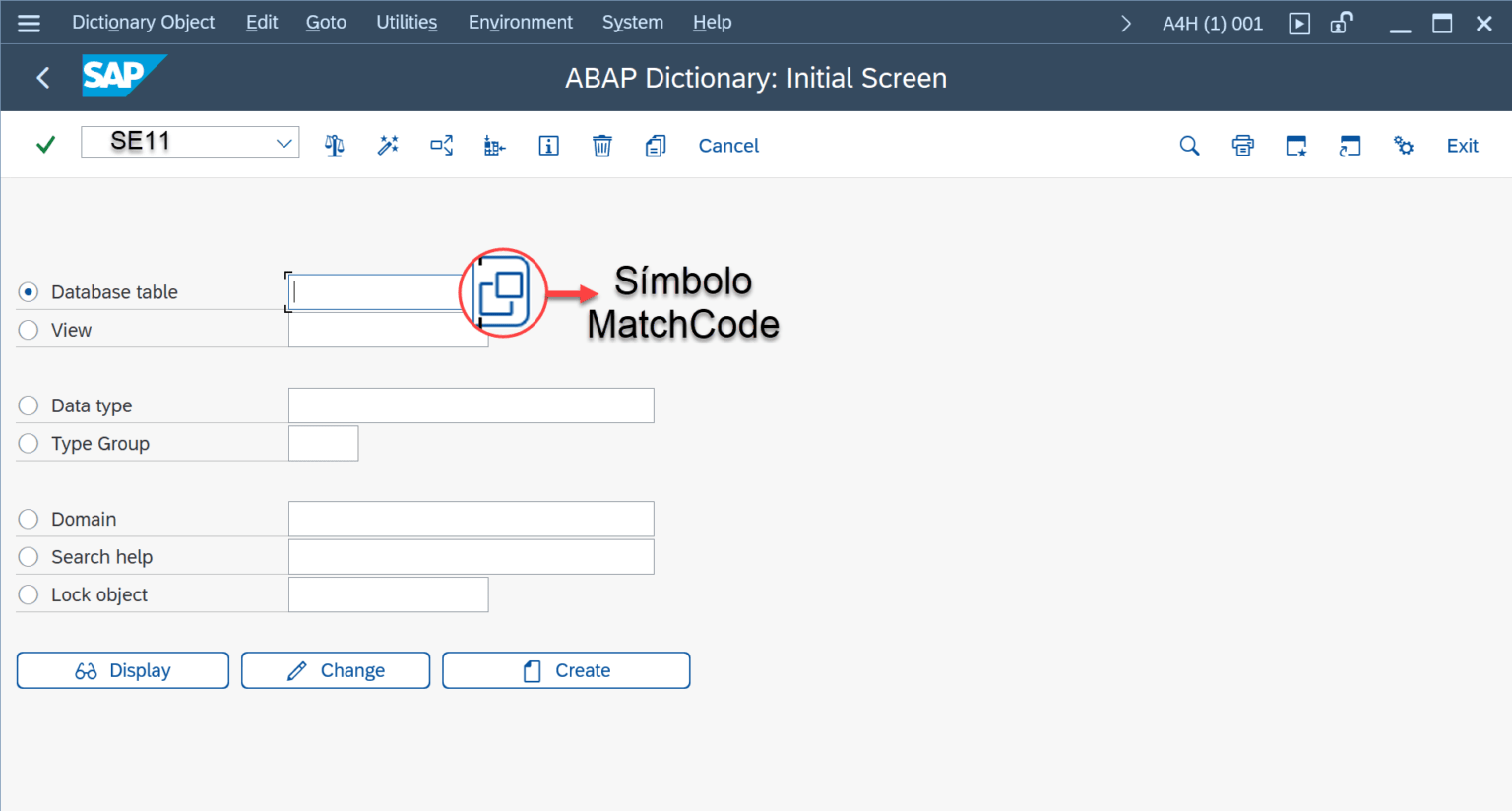
Task: Click the Search help input field
Action: pos(471,557)
